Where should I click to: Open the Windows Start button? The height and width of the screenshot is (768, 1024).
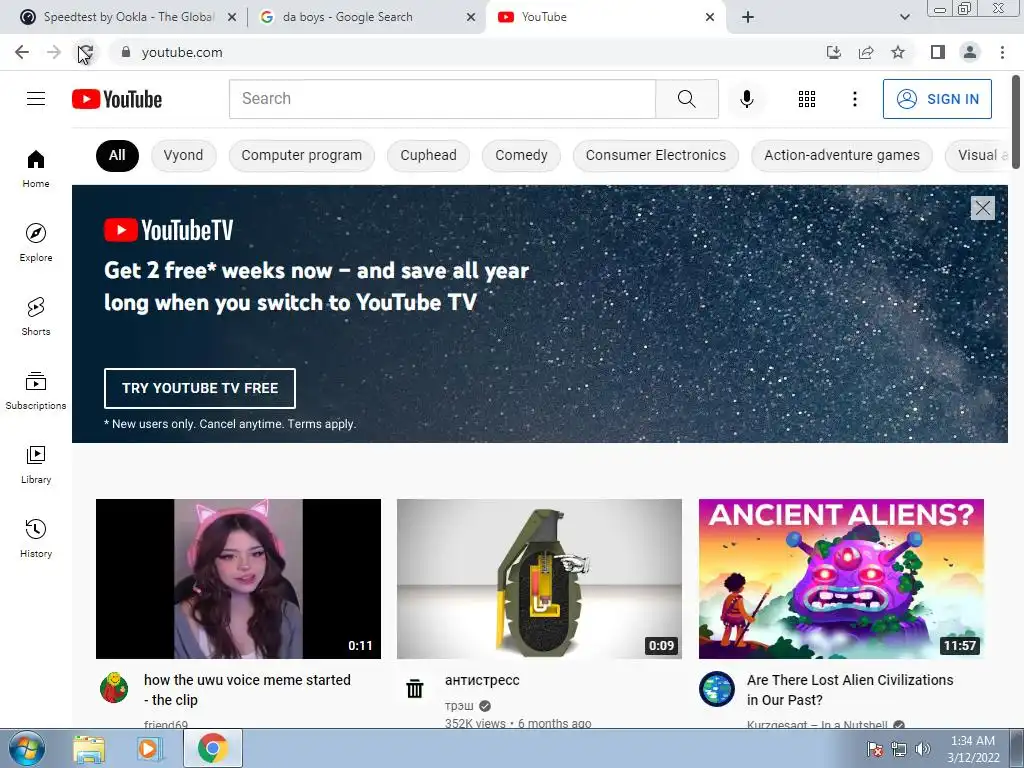pyautogui.click(x=27, y=748)
